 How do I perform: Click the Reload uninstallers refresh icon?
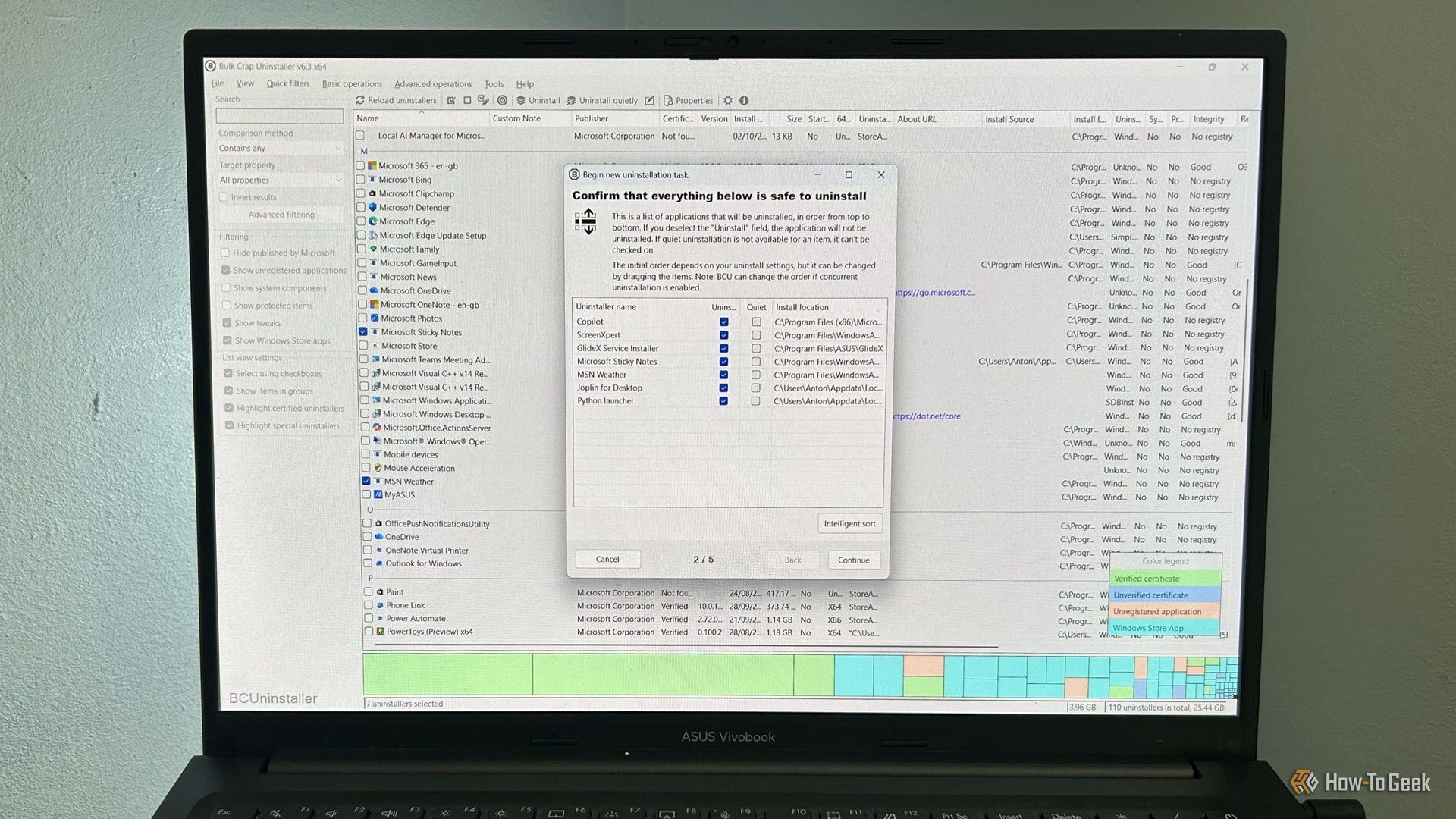click(x=360, y=100)
